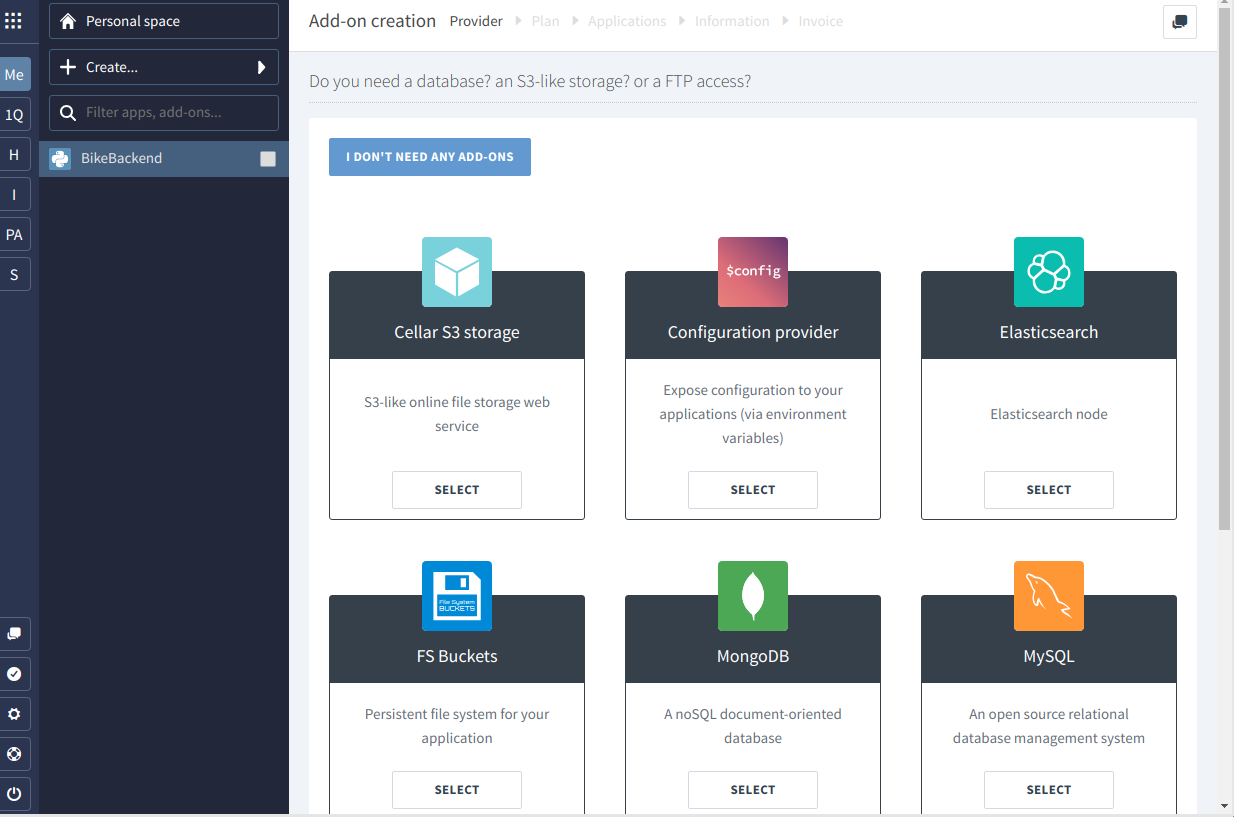
Task: Select the Elasticsearch add-on
Action: (1049, 490)
